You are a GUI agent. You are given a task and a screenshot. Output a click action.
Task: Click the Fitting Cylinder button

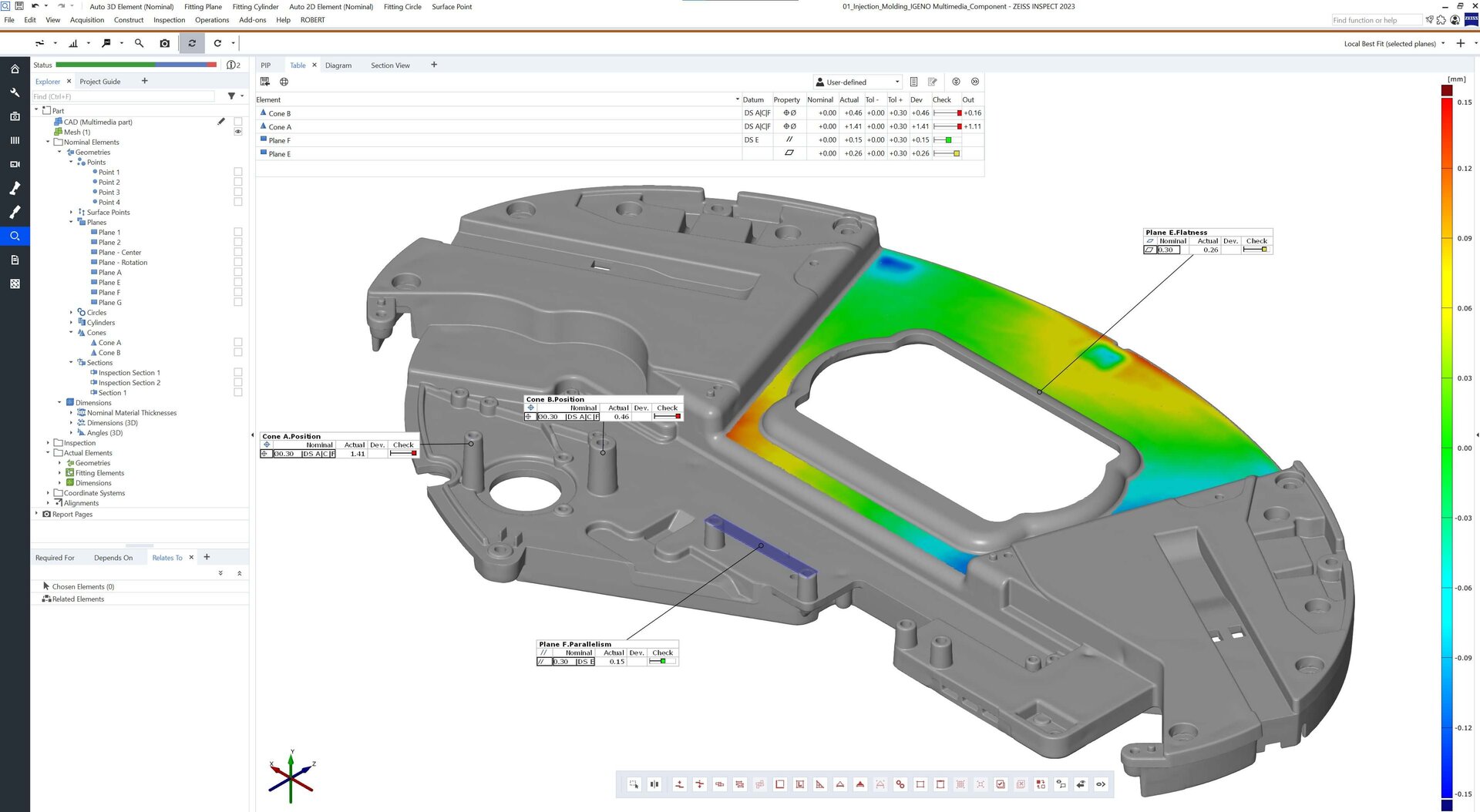click(255, 7)
